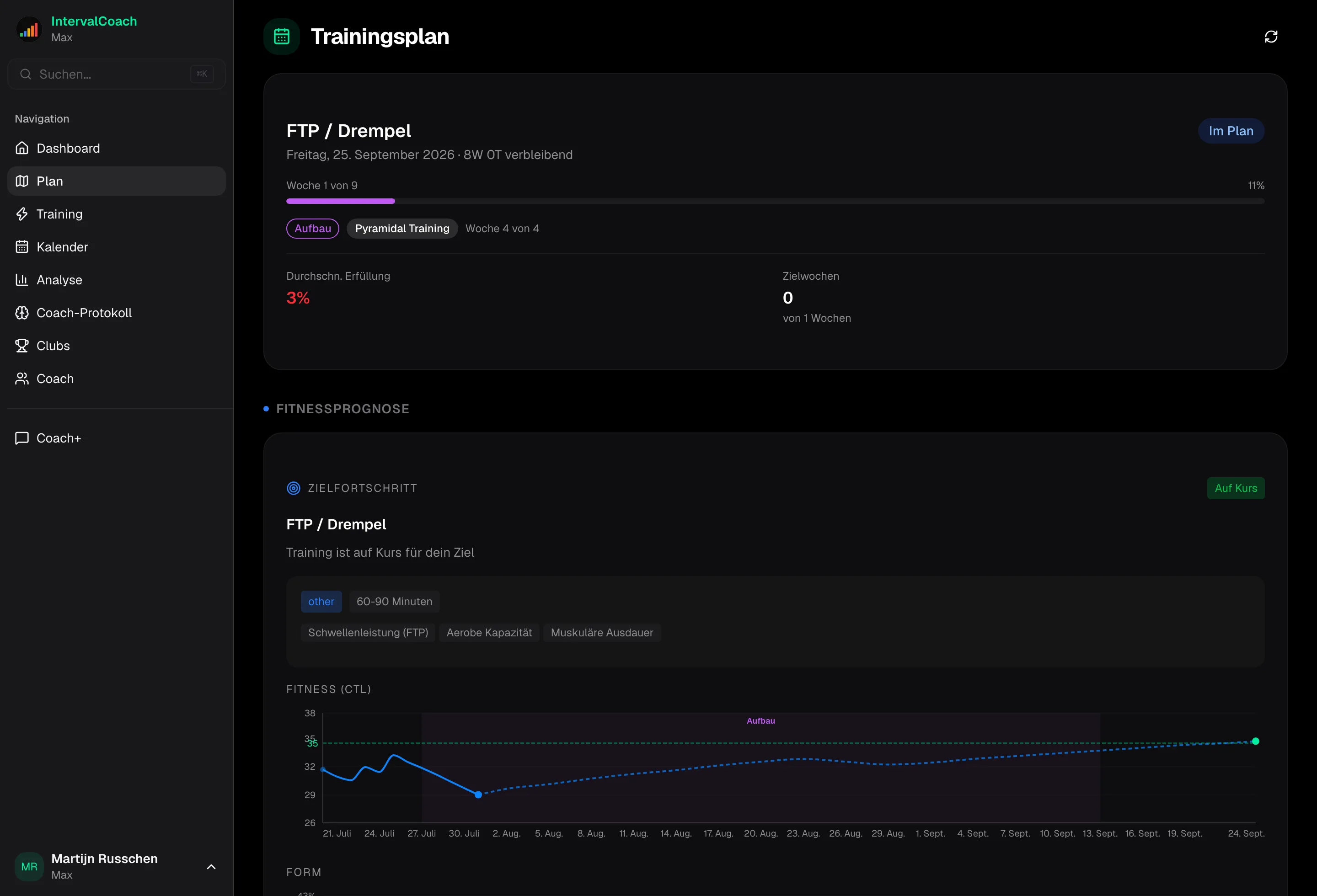Image resolution: width=1317 pixels, height=896 pixels.
Task: Click the refresh icon at top right
Action: coord(1271,37)
